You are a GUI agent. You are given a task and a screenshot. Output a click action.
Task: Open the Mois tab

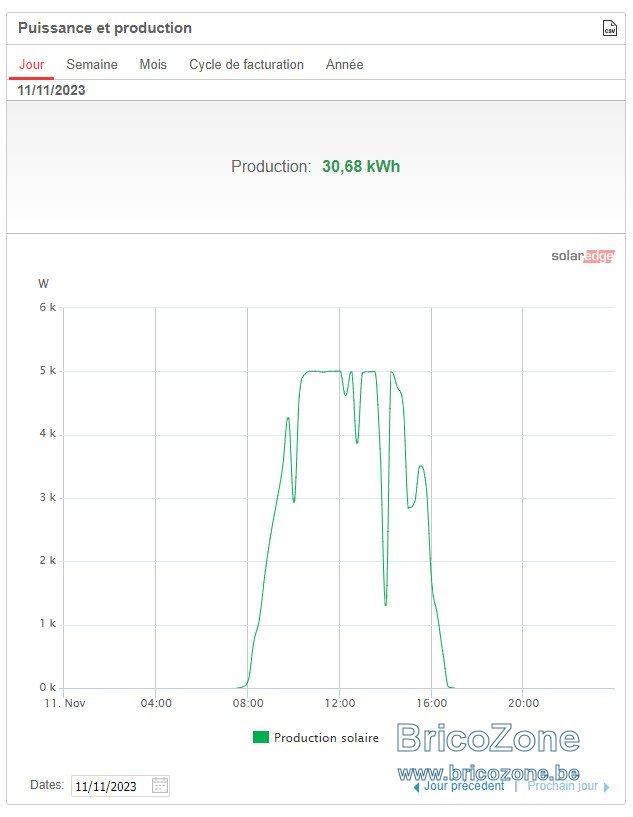(x=153, y=65)
